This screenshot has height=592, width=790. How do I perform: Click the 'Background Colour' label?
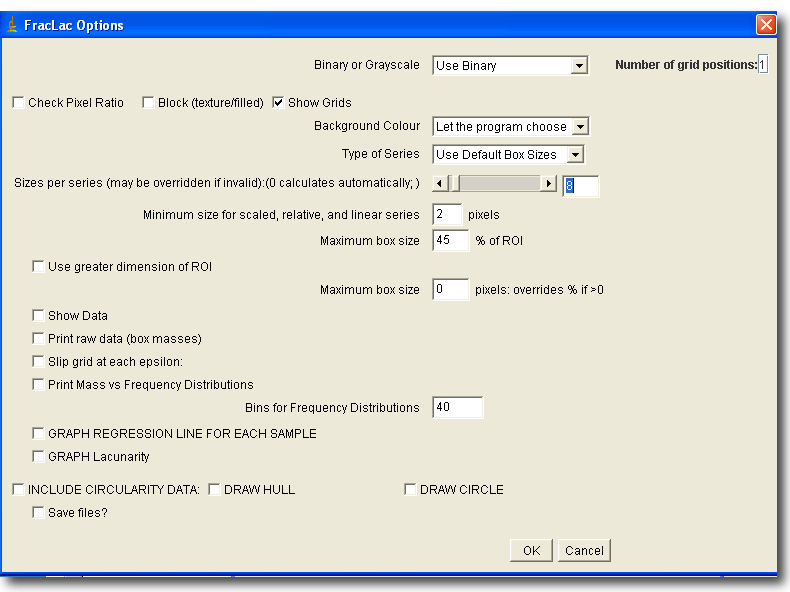[x=367, y=126]
